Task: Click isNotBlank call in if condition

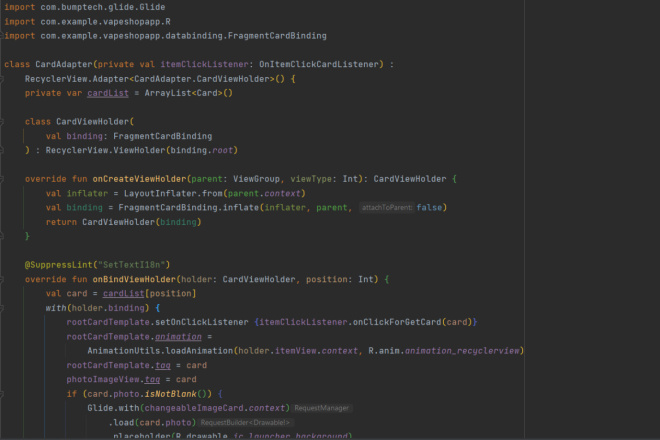Action: click(170, 394)
